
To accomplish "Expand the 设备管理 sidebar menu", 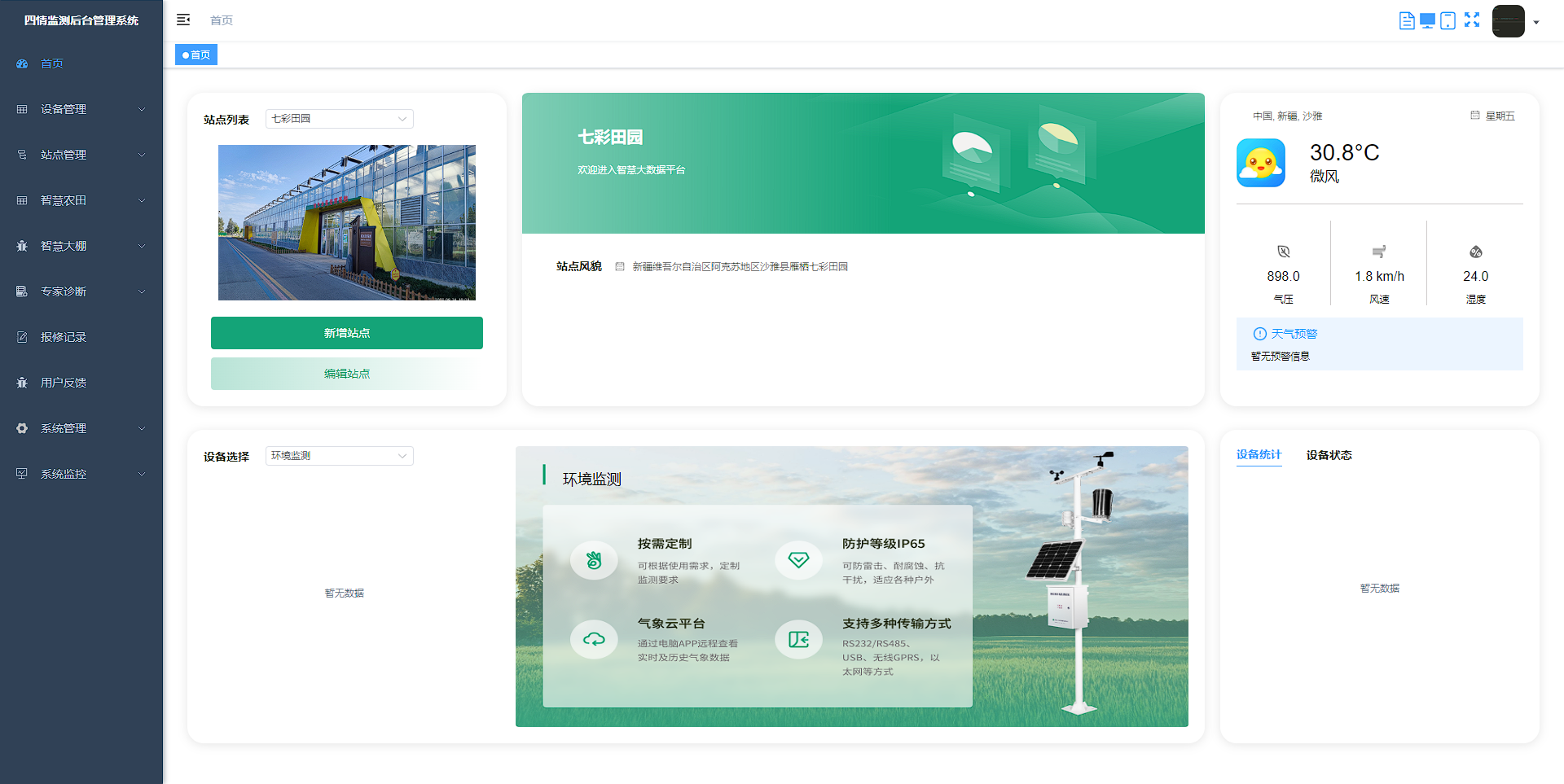I will coord(81,109).
